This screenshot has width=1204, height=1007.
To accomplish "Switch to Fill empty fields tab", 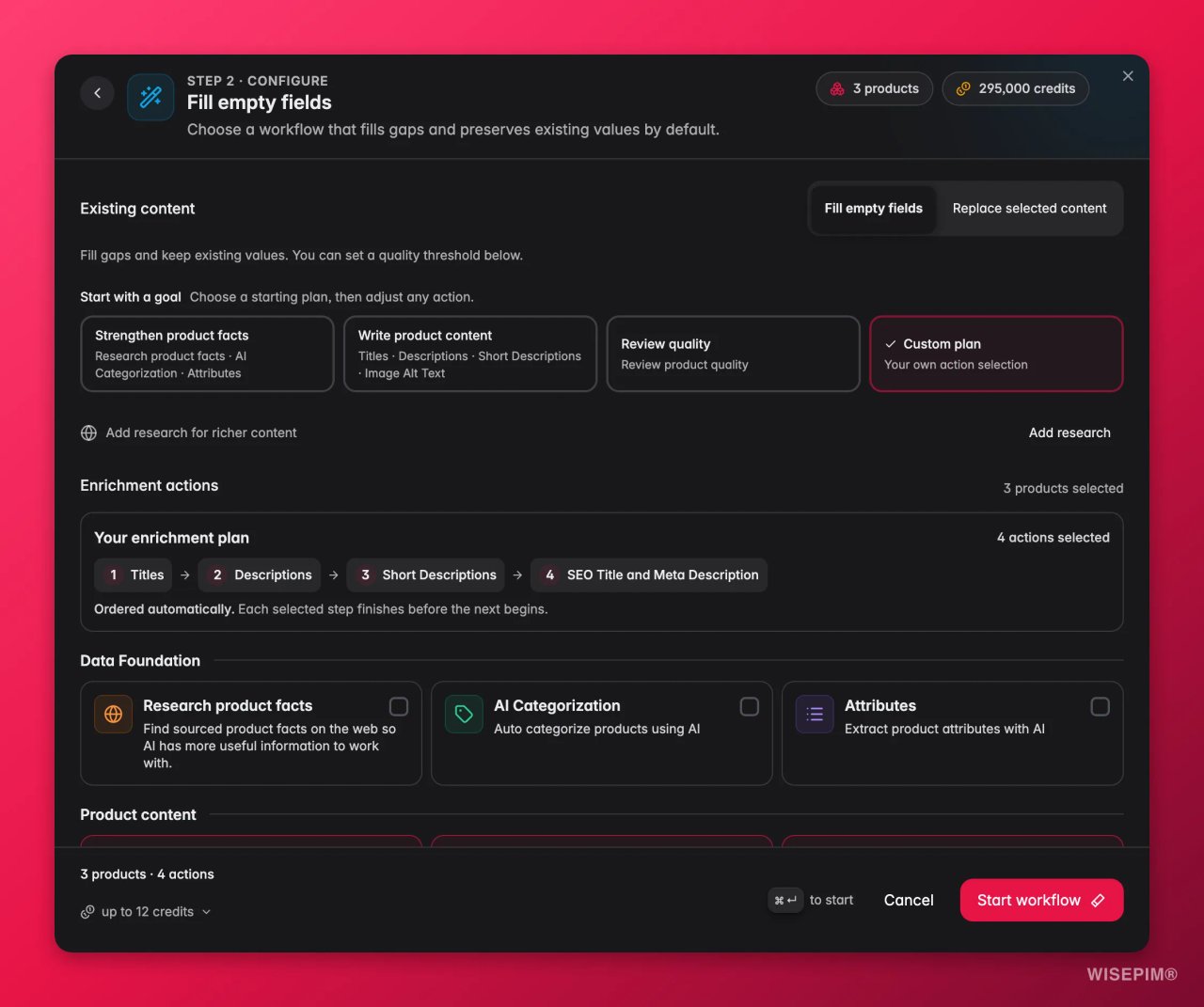I will tap(873, 208).
